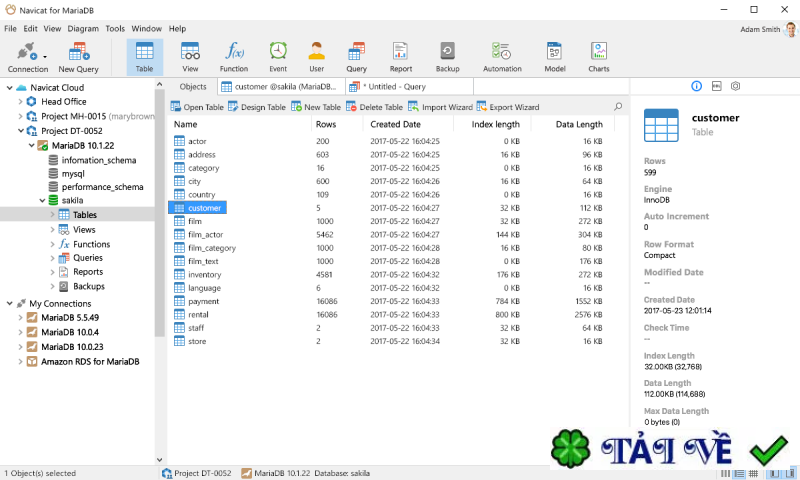
Task: Click the Automation toolbar icon
Action: click(502, 57)
